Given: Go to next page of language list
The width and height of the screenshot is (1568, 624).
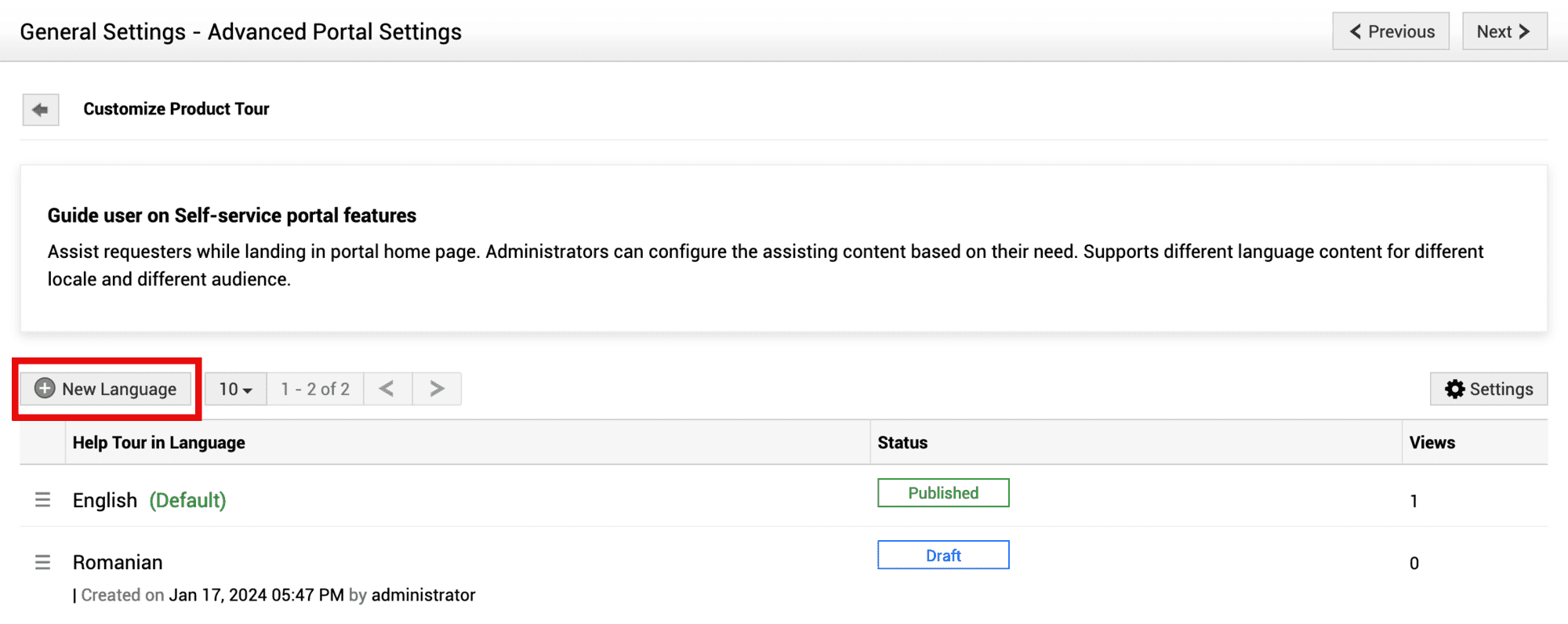Looking at the screenshot, I should (437, 389).
